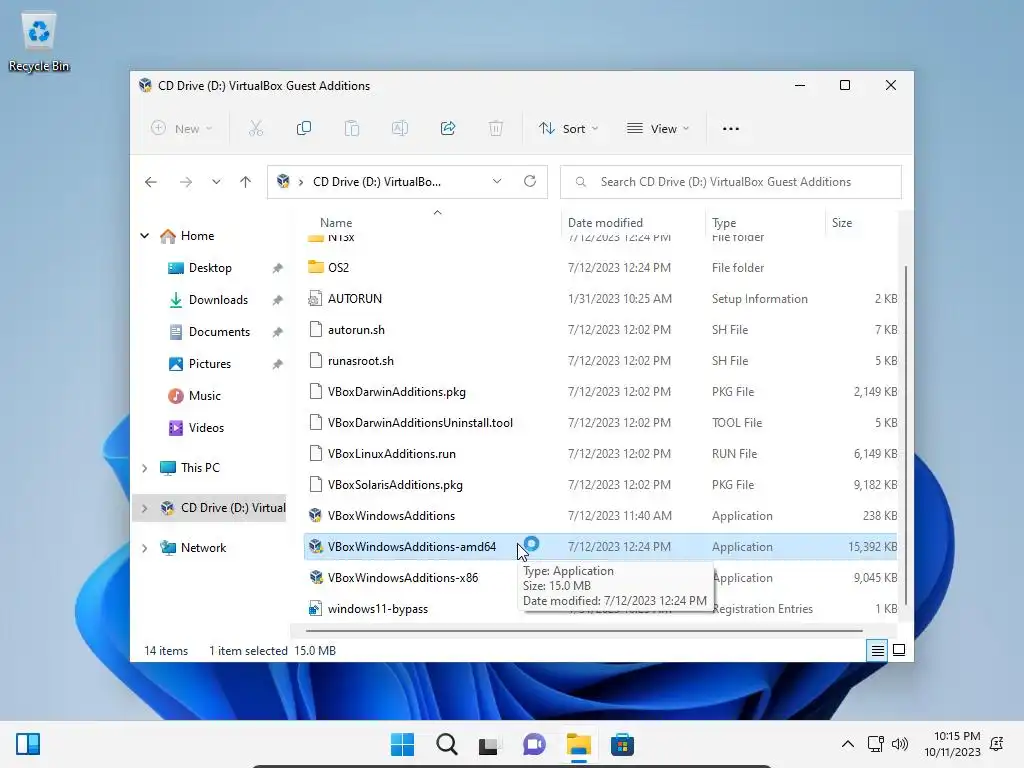Sort by Name column header
1024x768 pixels.
pos(336,223)
